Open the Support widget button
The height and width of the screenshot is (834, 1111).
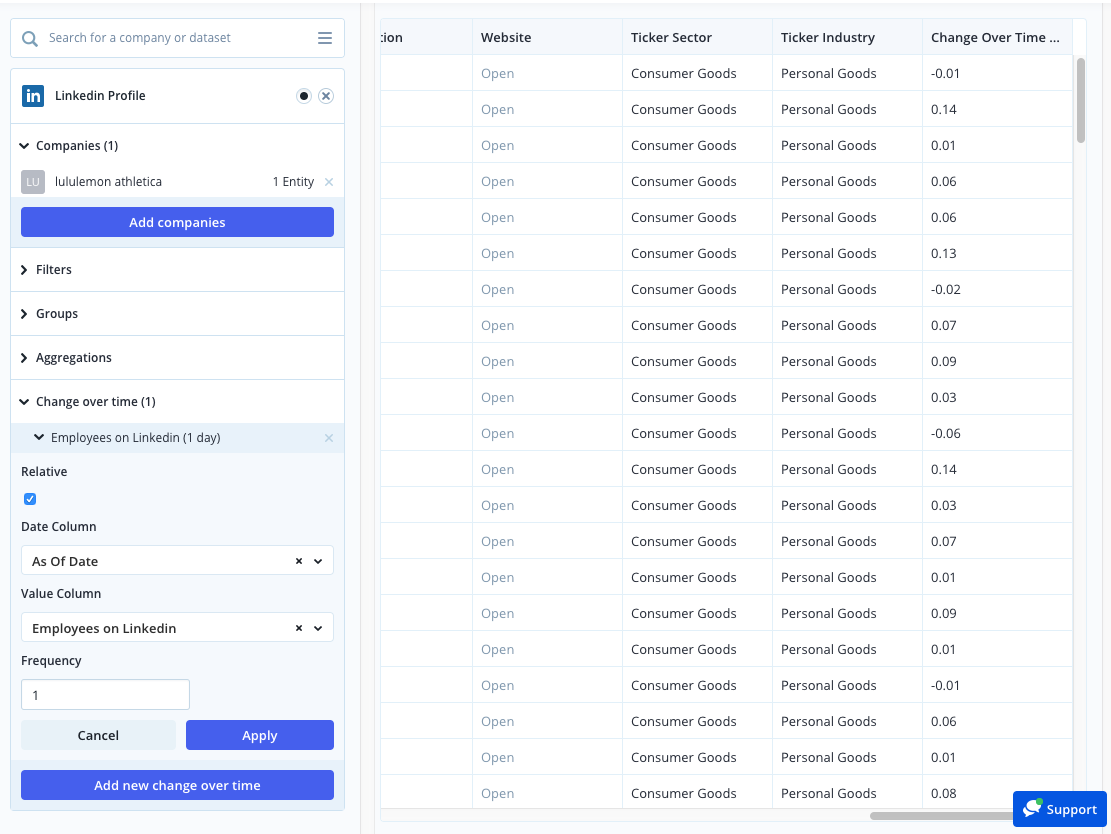pyautogui.click(x=1059, y=808)
